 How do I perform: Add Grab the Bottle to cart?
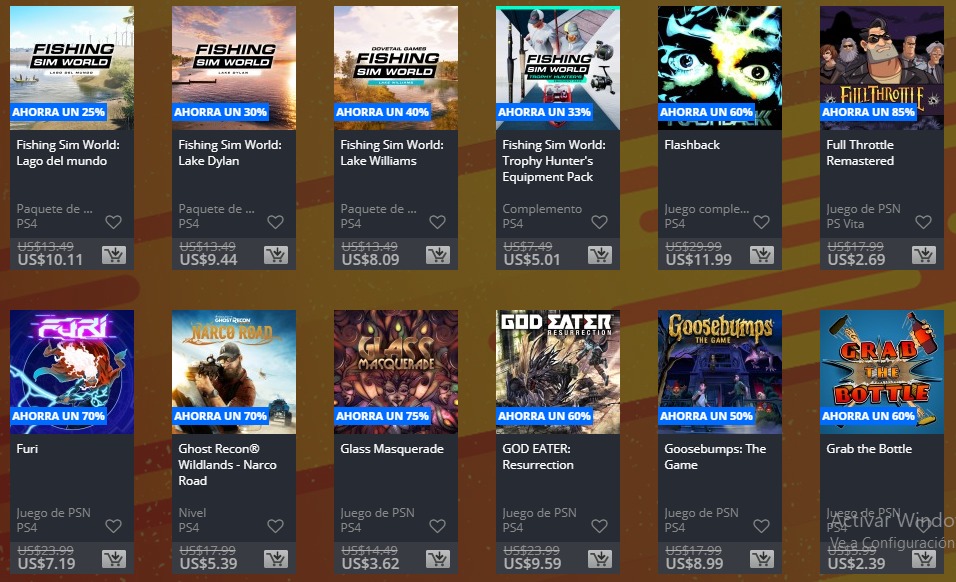click(x=924, y=559)
